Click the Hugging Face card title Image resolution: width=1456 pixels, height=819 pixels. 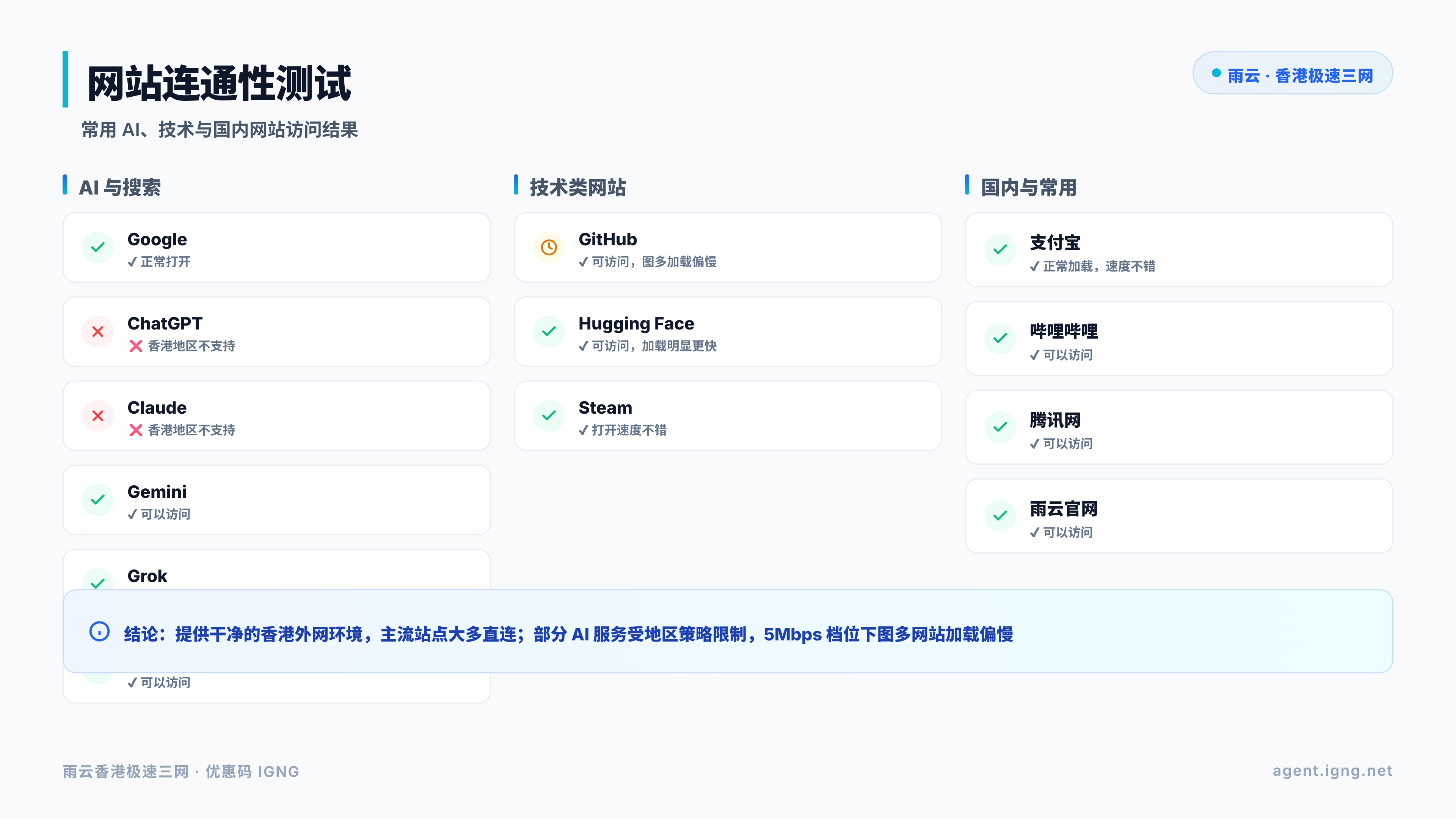(636, 324)
